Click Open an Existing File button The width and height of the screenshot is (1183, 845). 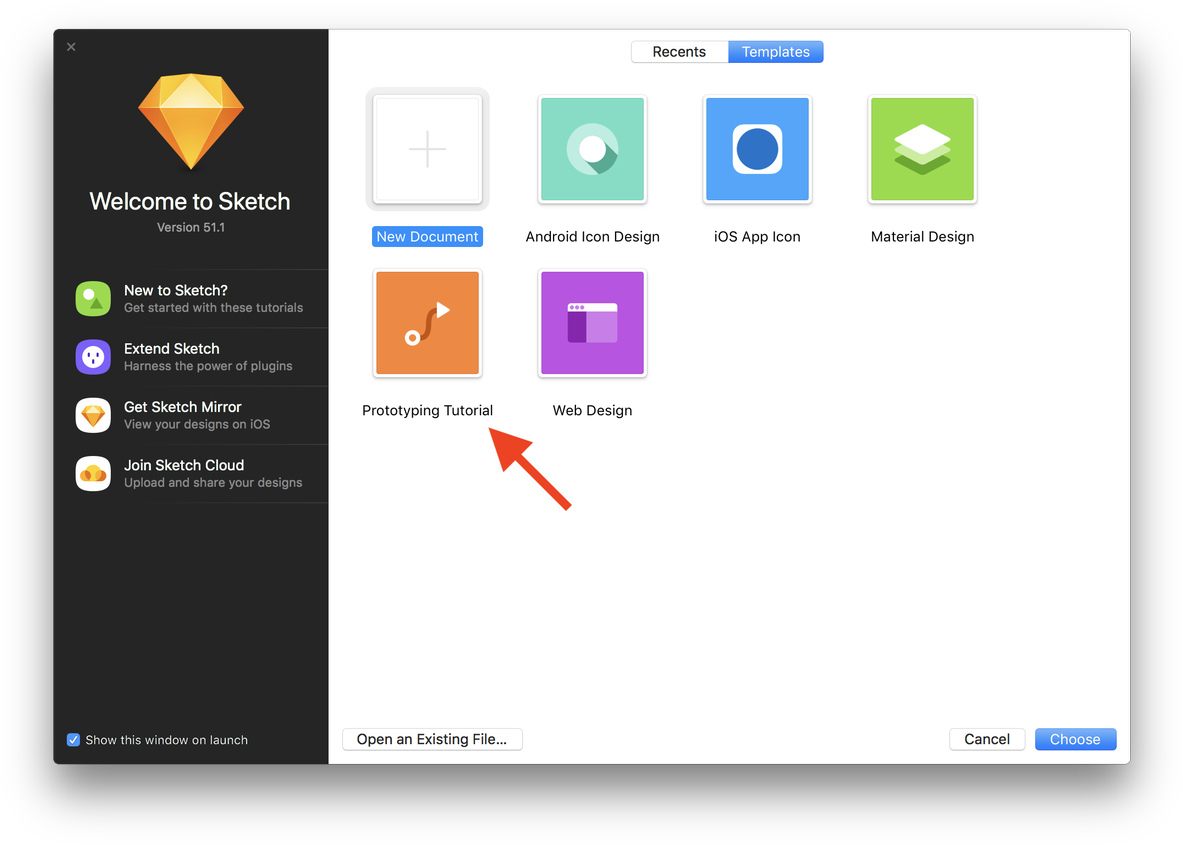tap(432, 739)
